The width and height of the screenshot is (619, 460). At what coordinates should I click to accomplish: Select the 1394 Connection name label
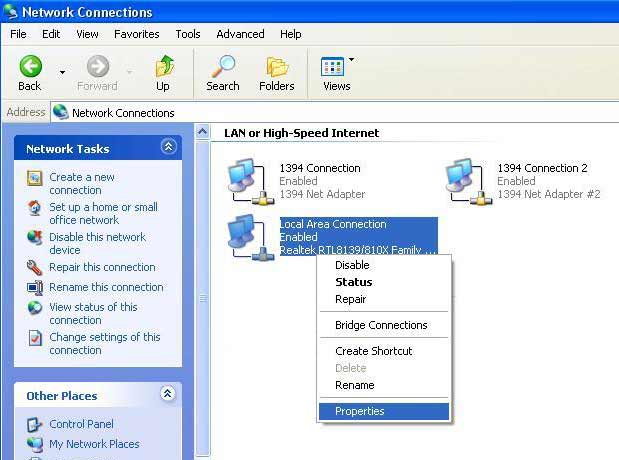[x=320, y=168]
